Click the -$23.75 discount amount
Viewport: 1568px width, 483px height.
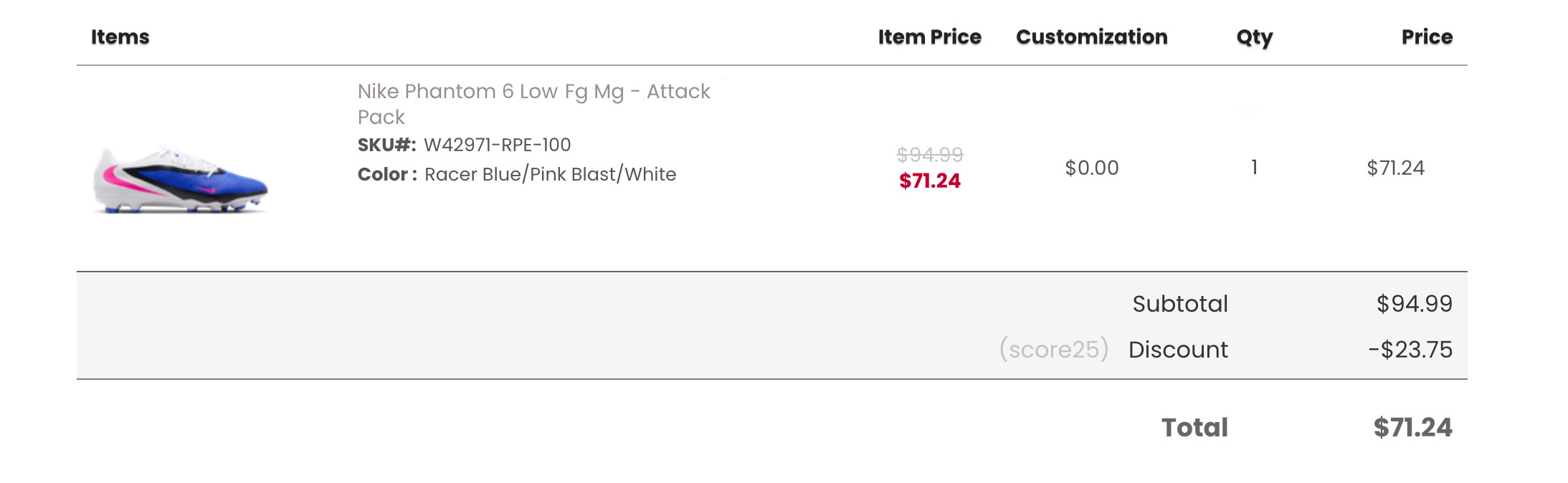(x=1410, y=350)
